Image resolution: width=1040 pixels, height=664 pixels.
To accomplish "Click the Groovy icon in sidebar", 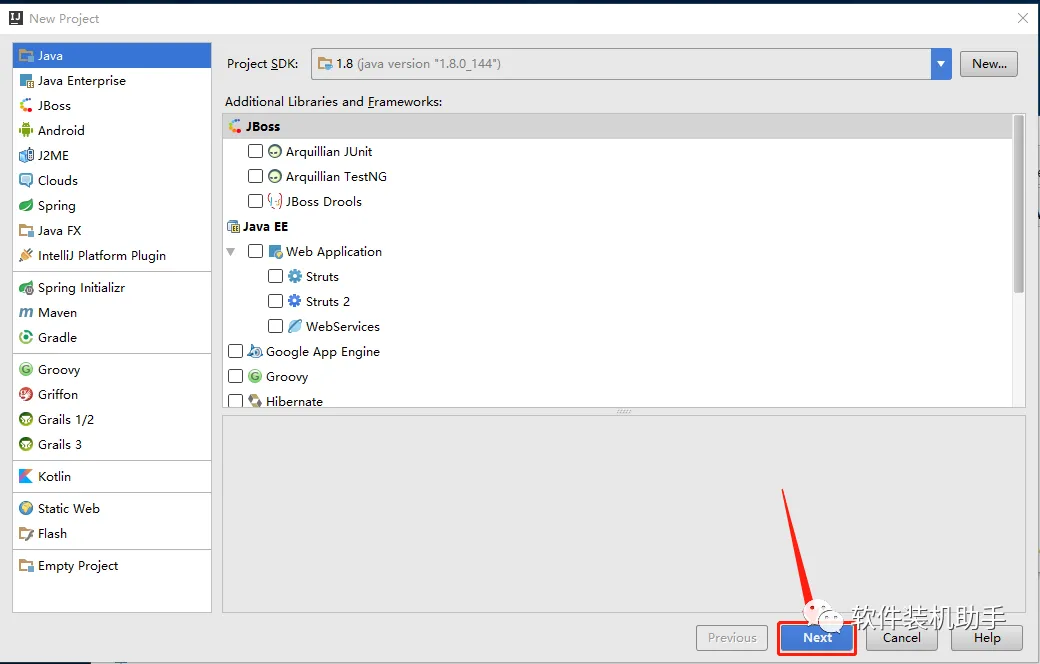I will click(27, 369).
